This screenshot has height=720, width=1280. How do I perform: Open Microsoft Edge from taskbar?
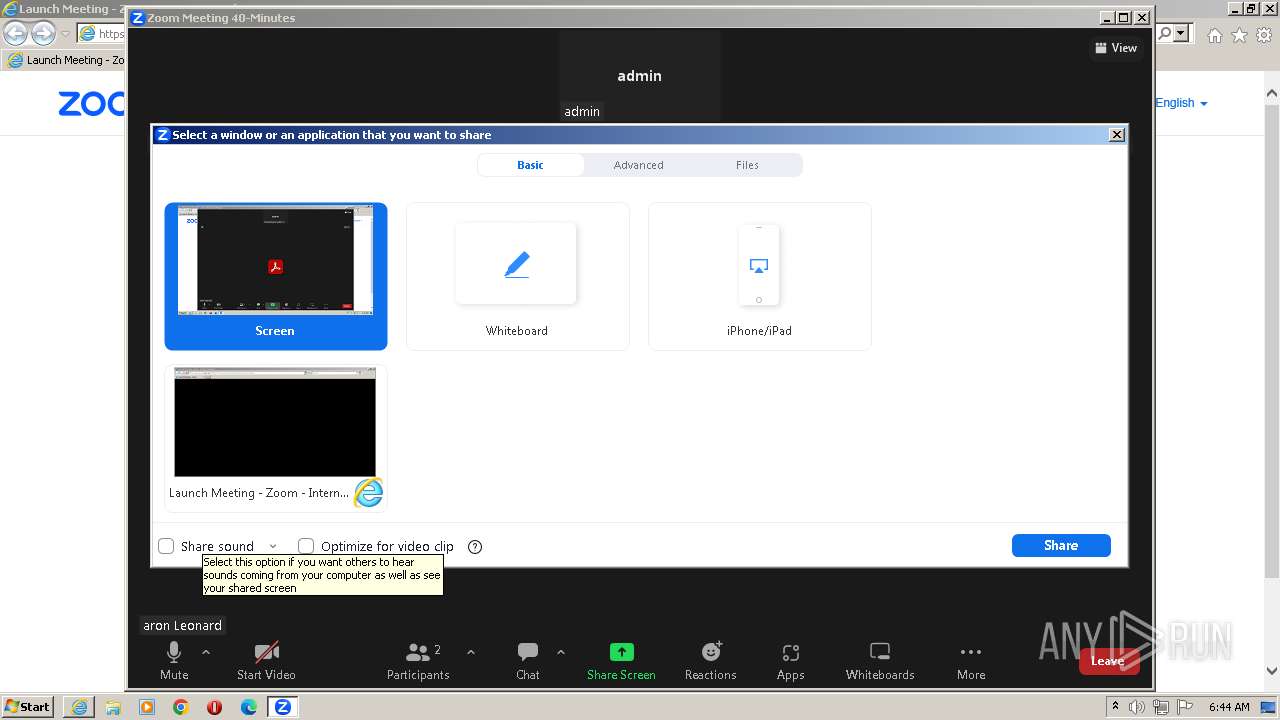(249, 707)
